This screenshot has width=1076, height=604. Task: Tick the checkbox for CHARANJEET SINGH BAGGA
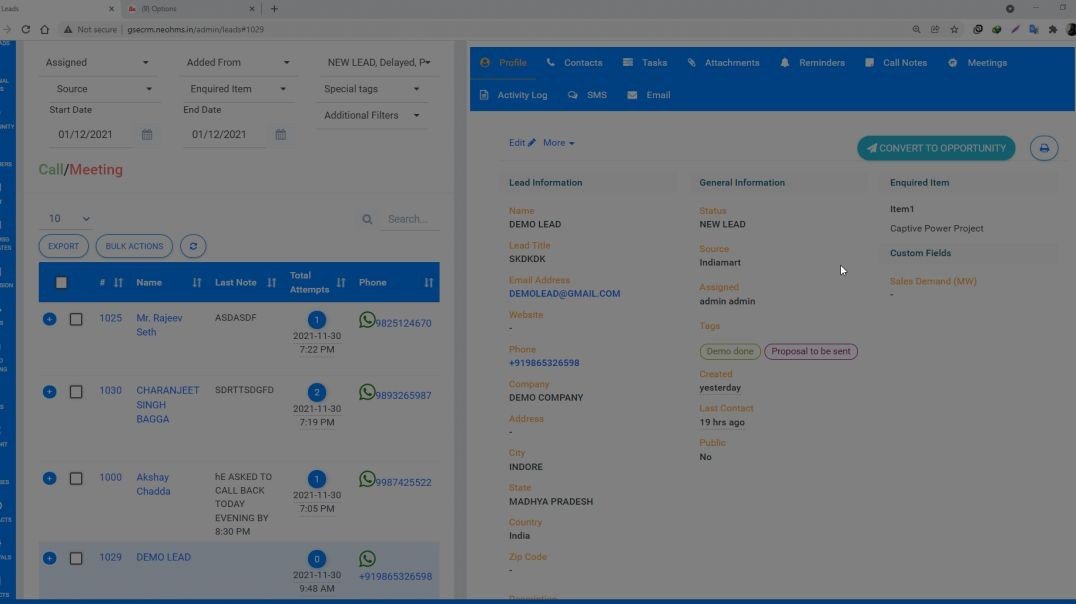(76, 391)
